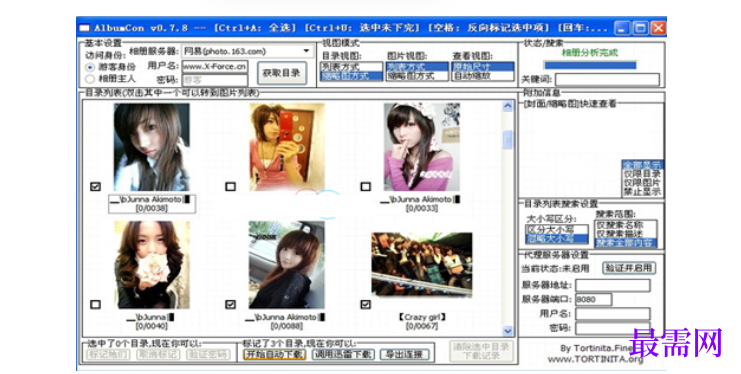Click the 验证并启用 proxy button
The height and width of the screenshot is (374, 741).
629,268
